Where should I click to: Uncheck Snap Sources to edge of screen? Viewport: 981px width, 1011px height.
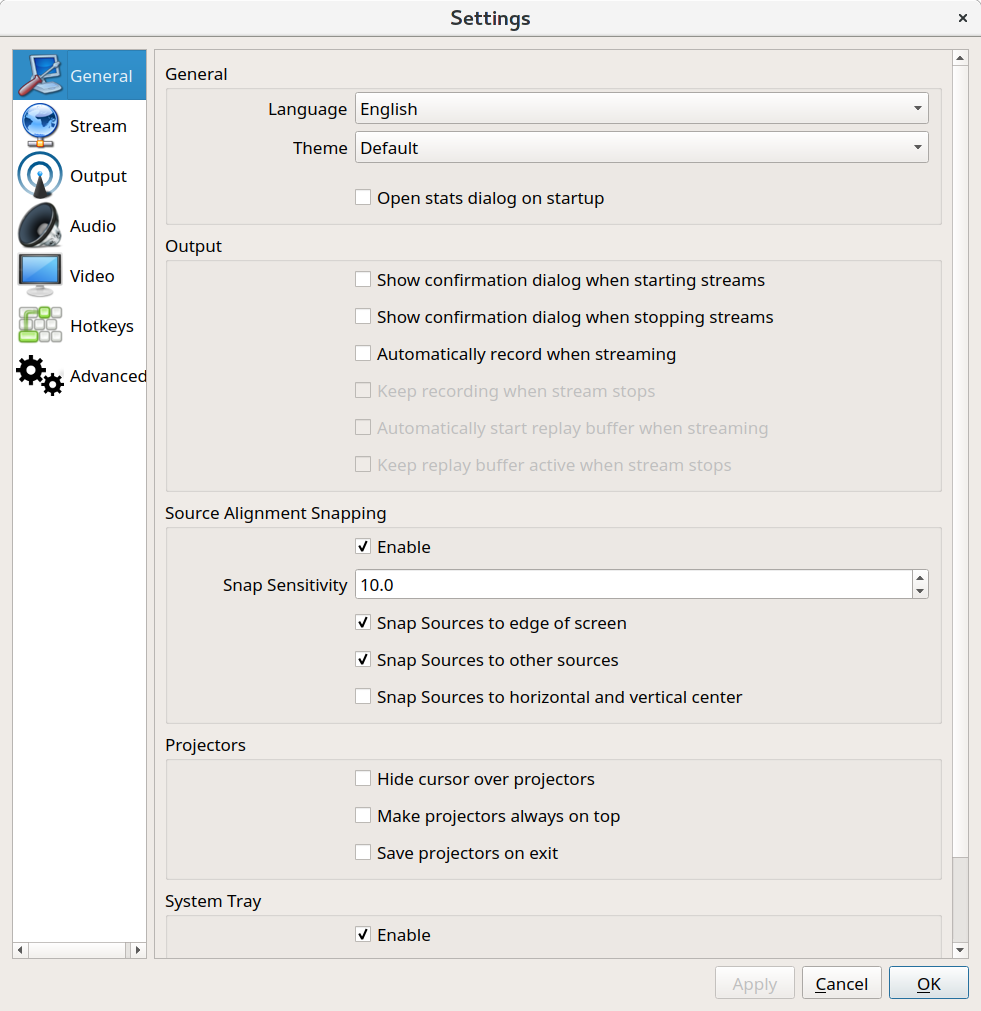pos(363,623)
